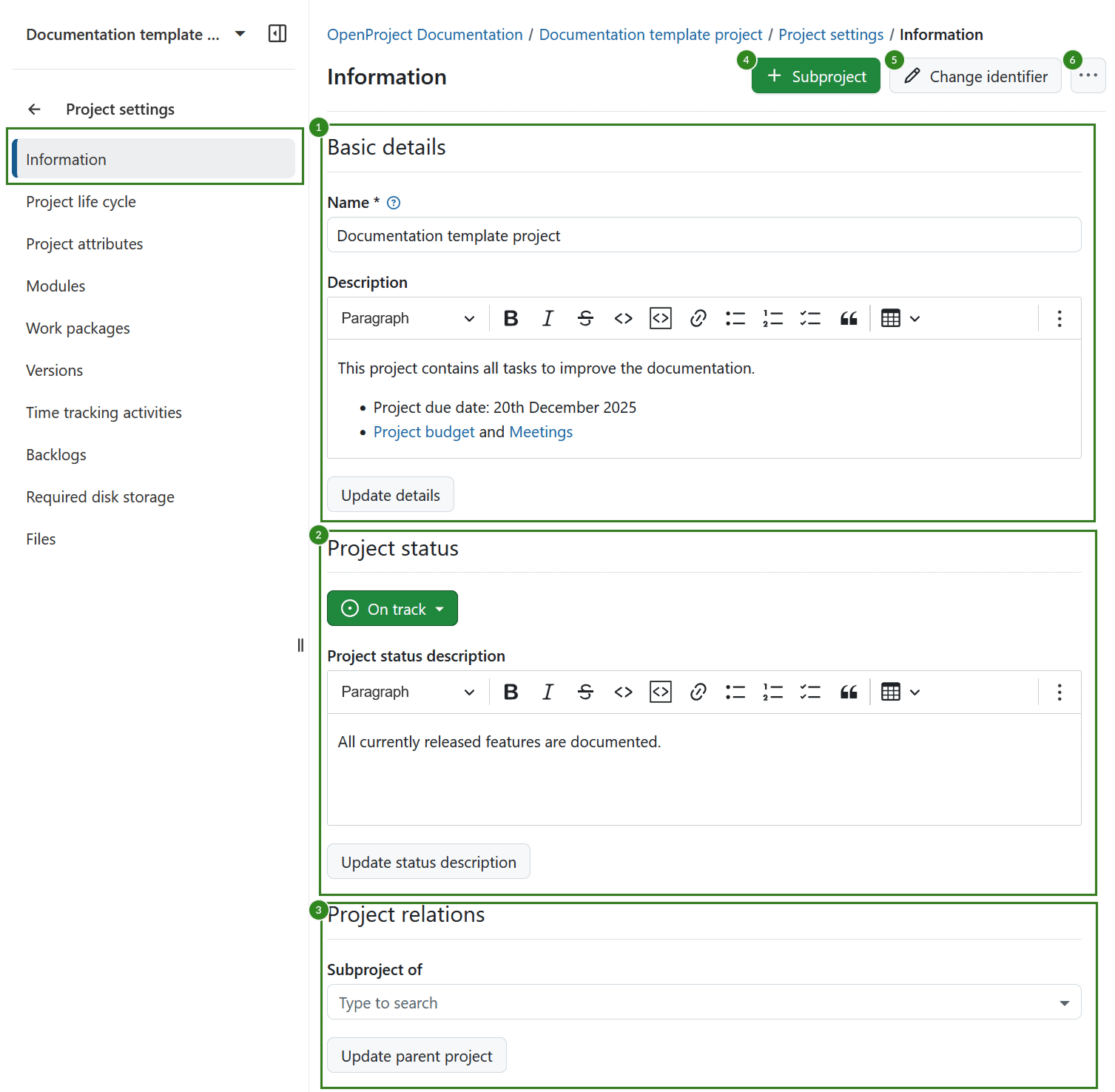Open the Paragraph heading dropdown in Description
1115x1092 pixels.
407,318
